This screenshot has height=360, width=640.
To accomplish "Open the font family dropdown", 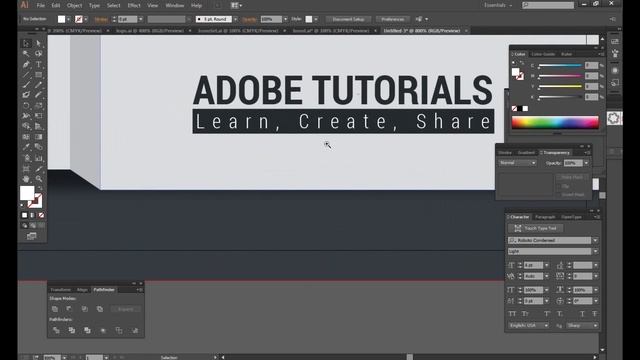I will point(595,240).
